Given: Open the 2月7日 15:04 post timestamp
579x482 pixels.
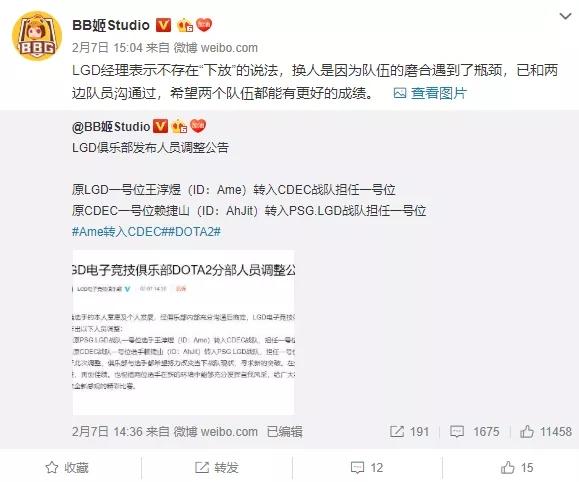Looking at the screenshot, I should [107, 48].
